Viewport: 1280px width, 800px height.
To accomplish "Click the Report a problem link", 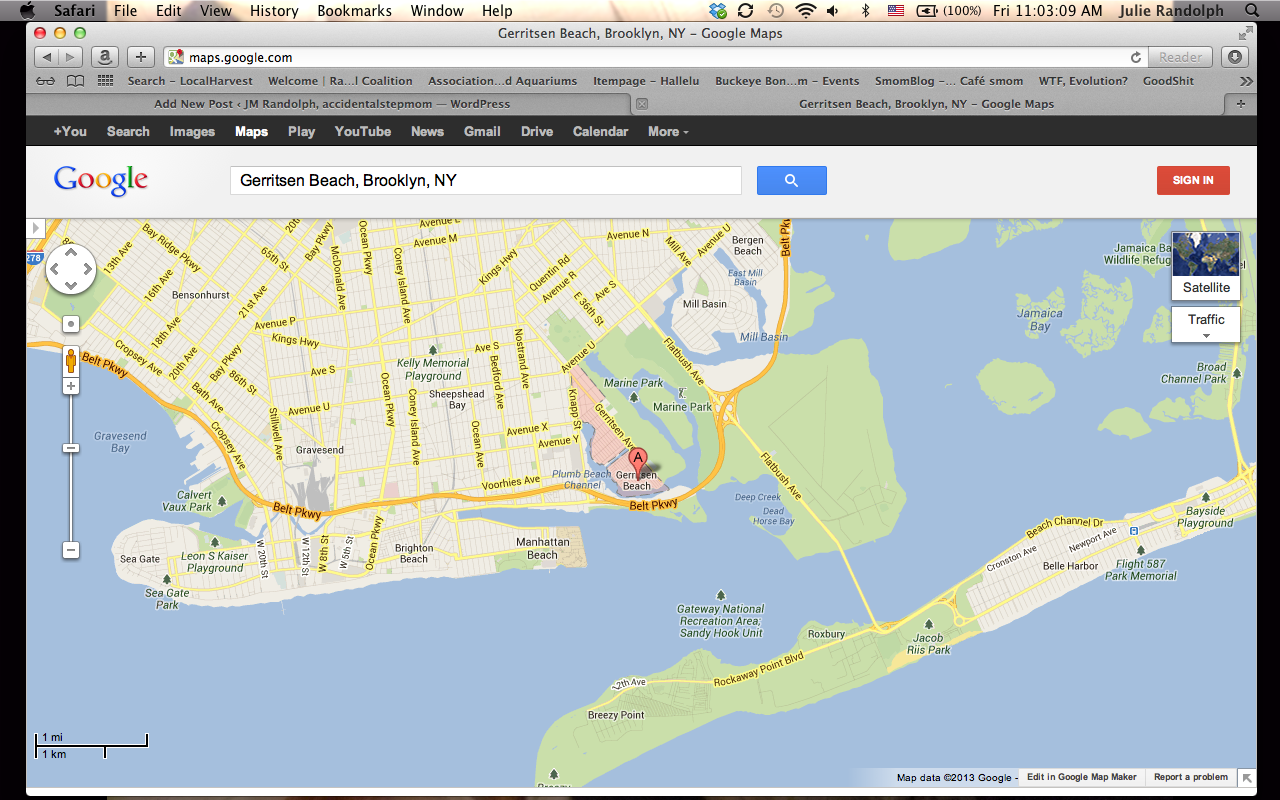I will [1190, 777].
